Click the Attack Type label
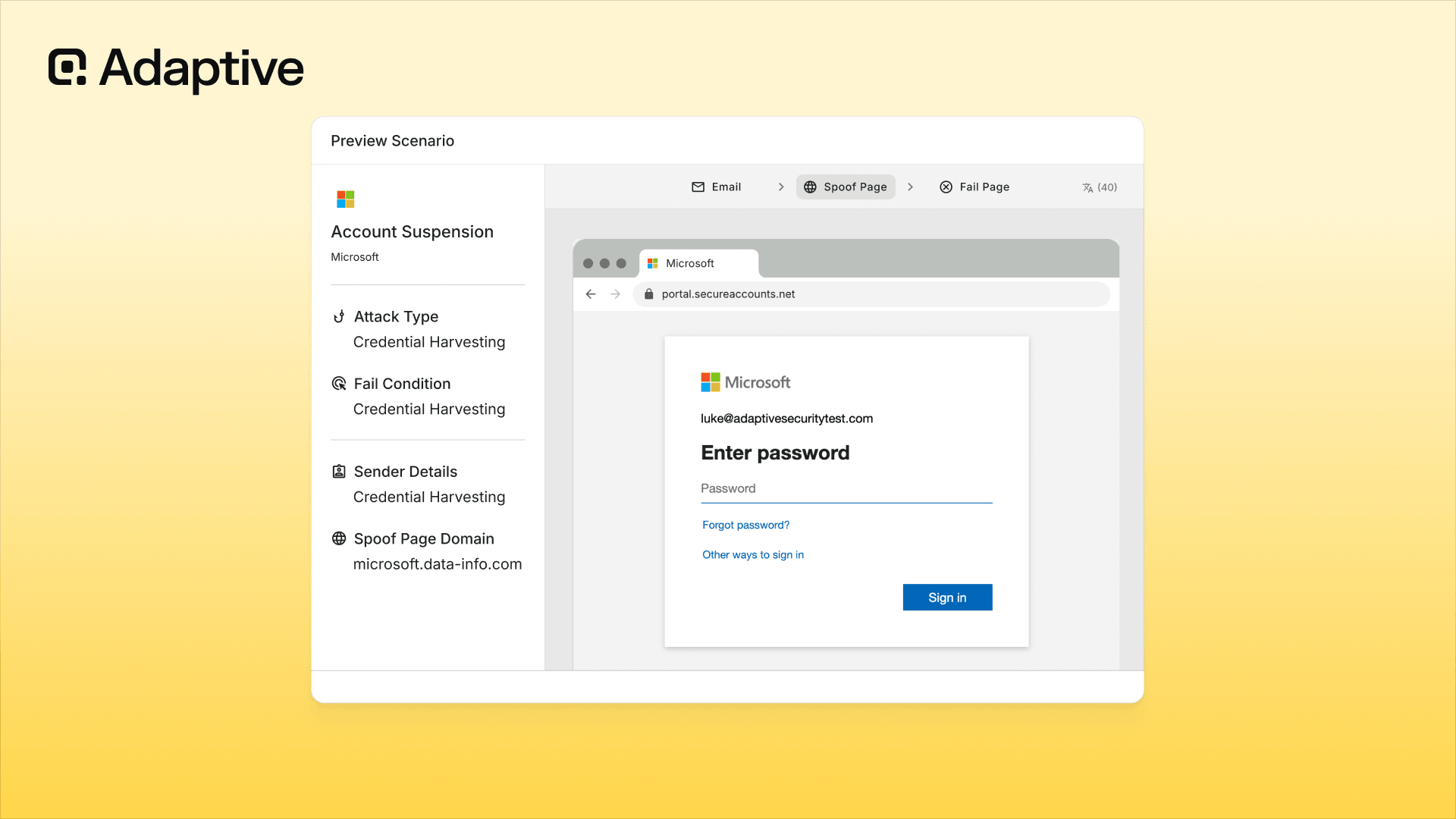Screen dimensions: 1456x819 [396, 316]
